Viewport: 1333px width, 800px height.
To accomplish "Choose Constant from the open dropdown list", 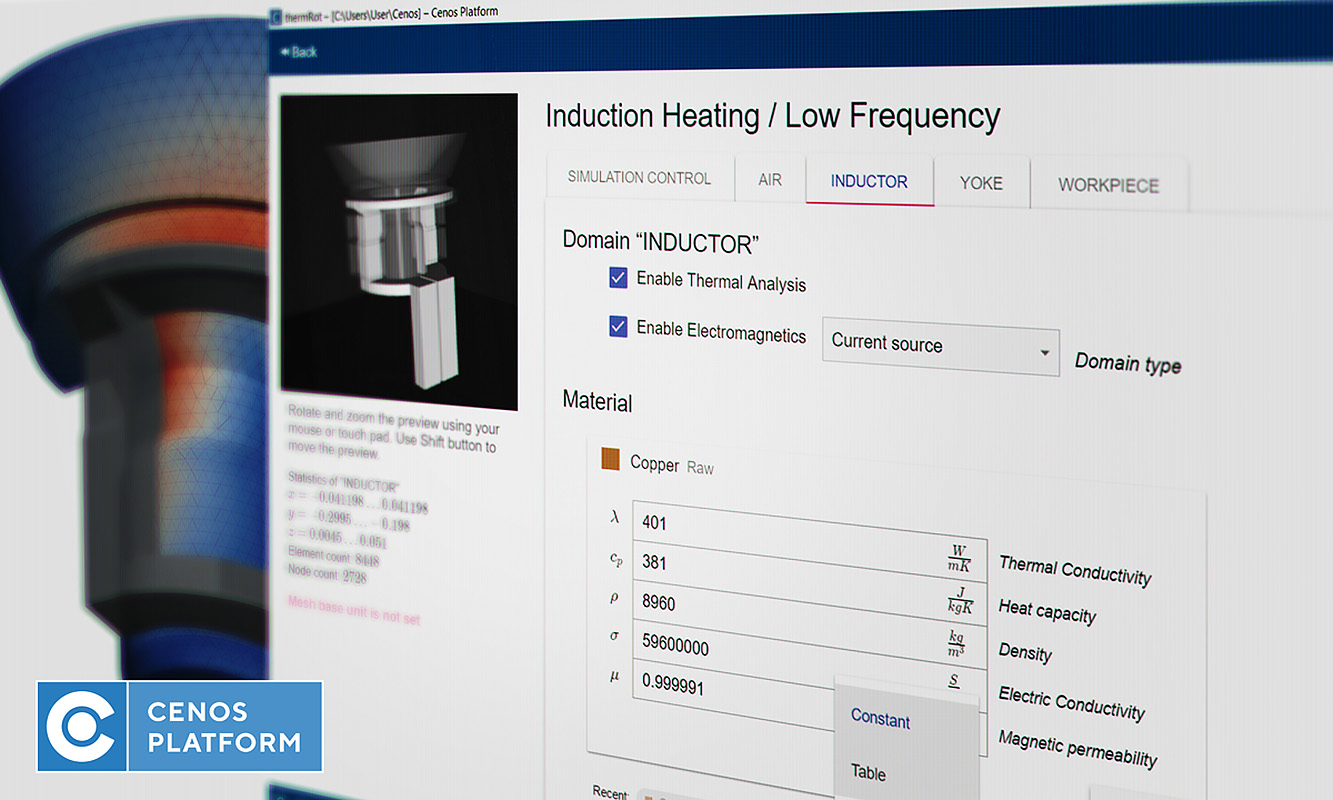I will click(880, 719).
